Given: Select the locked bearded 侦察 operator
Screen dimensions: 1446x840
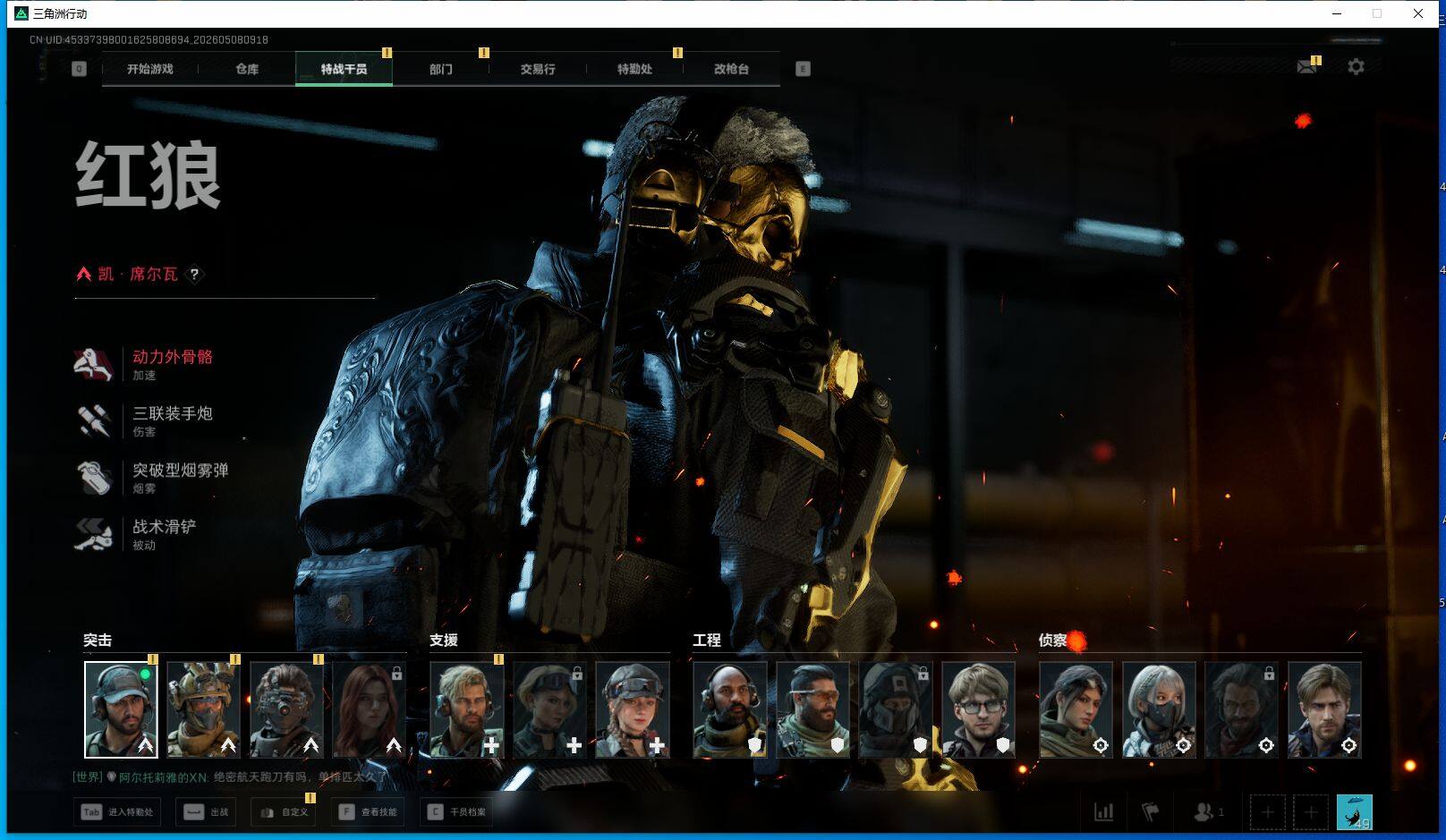Looking at the screenshot, I should (1242, 709).
